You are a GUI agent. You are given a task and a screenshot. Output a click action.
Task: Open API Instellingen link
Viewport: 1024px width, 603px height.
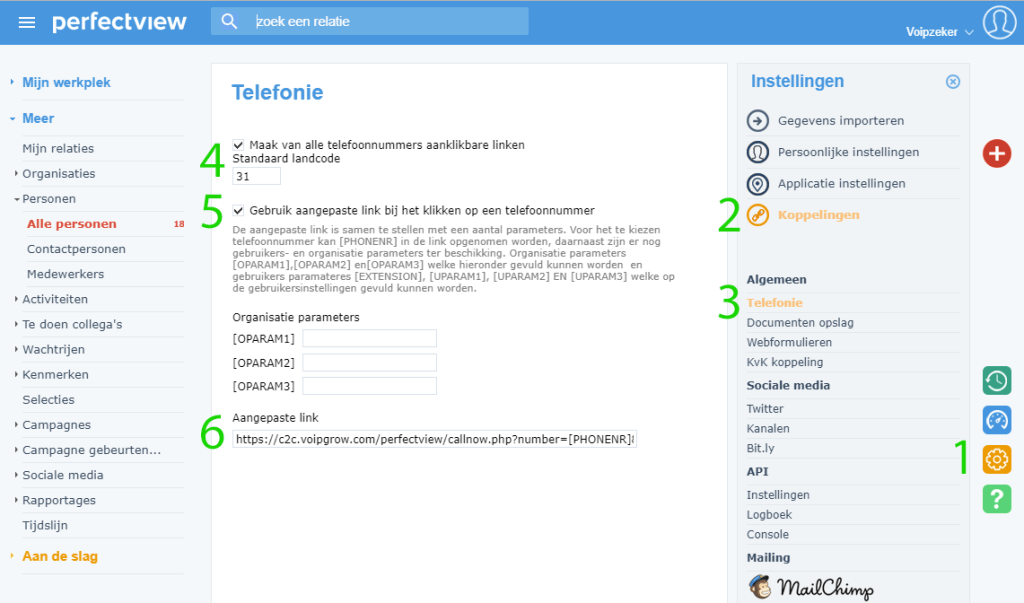point(778,495)
